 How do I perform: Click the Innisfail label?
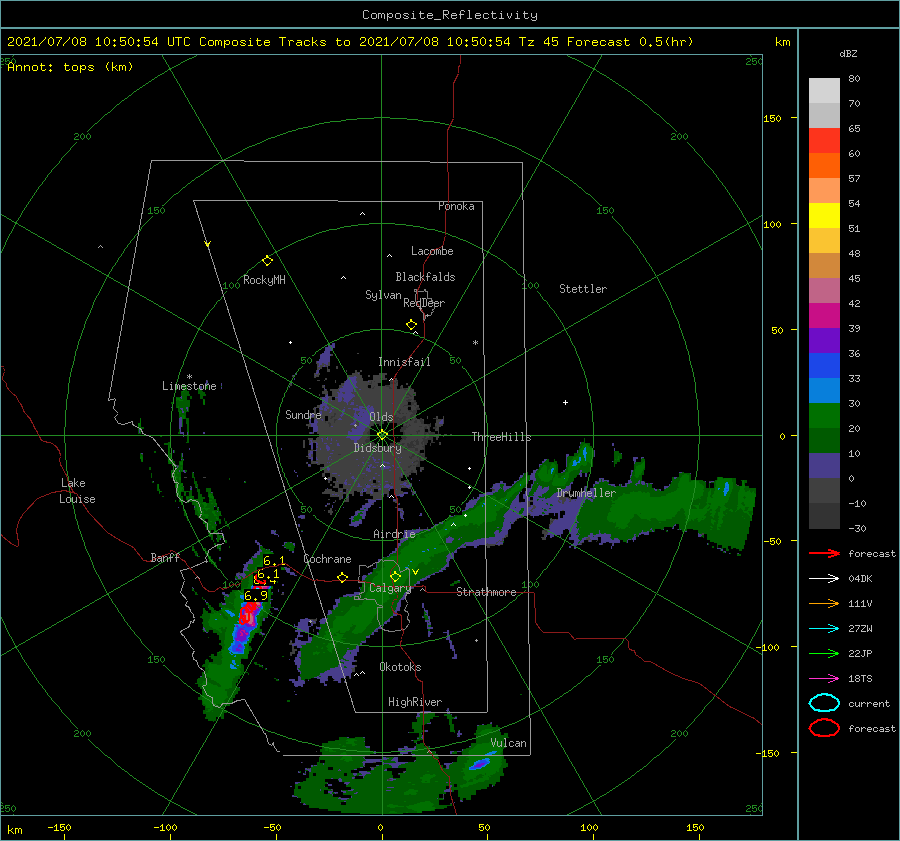pos(404,362)
